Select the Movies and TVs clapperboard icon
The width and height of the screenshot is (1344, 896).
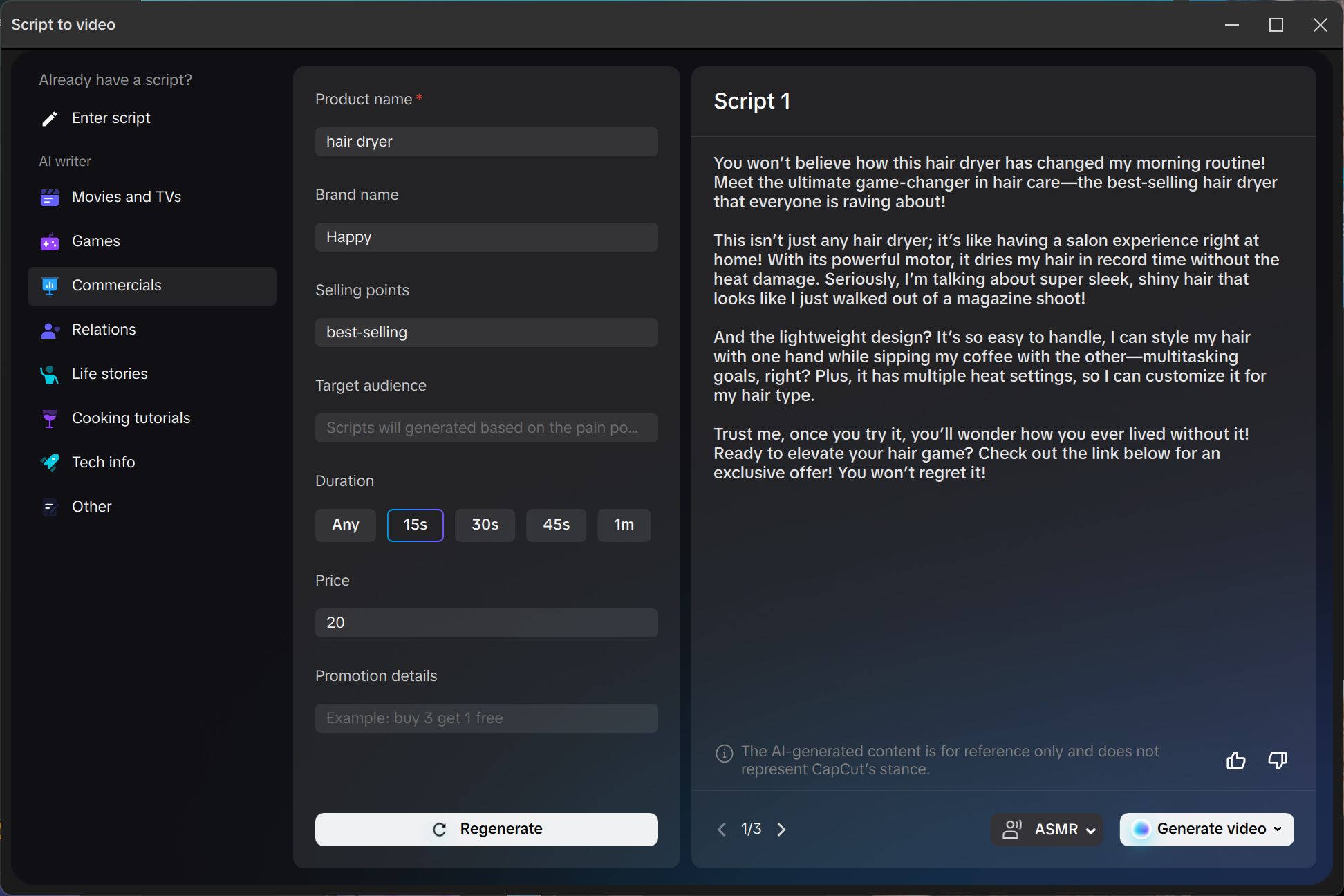[x=50, y=198]
